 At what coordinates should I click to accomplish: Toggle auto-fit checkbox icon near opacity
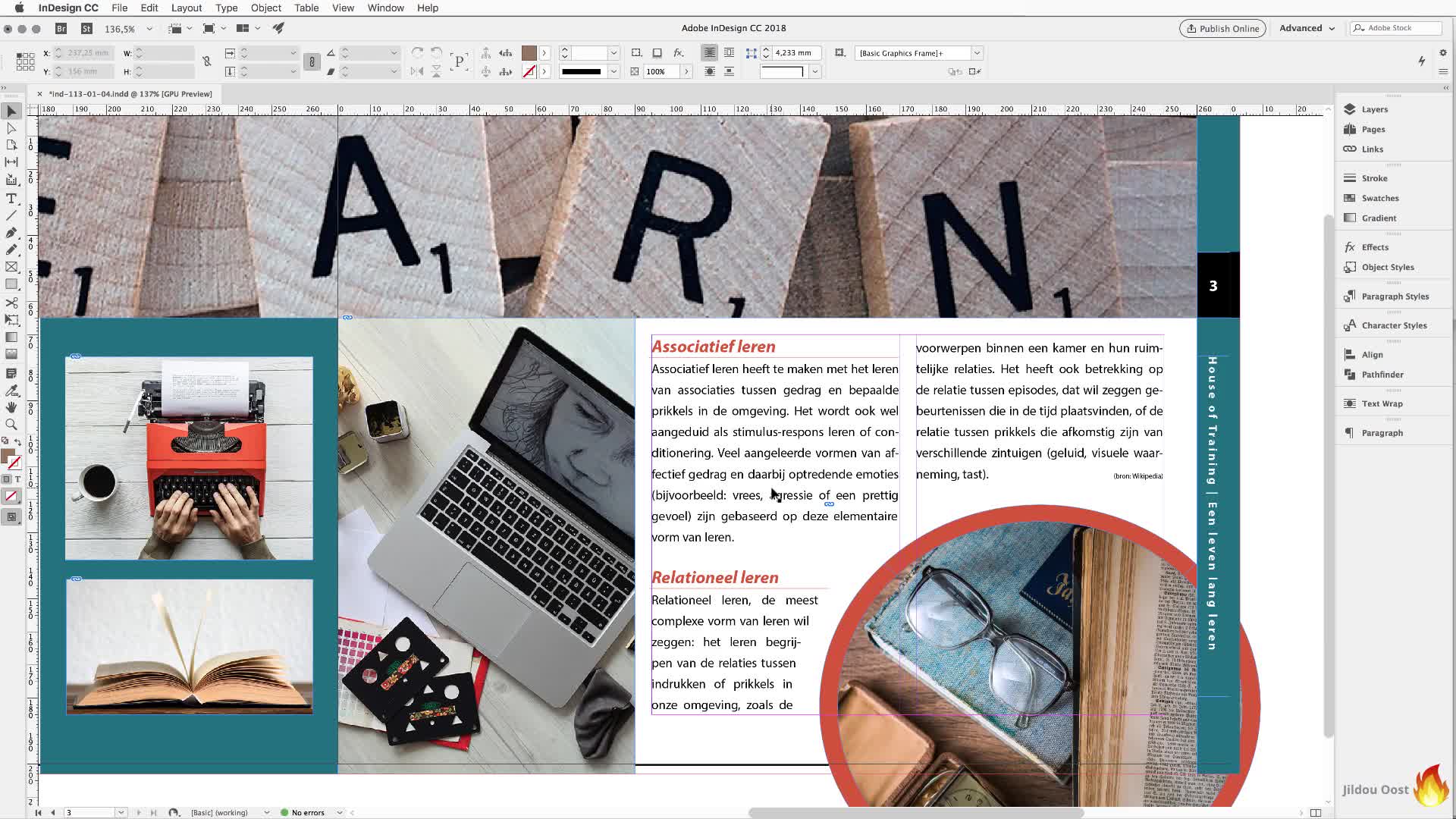point(635,71)
